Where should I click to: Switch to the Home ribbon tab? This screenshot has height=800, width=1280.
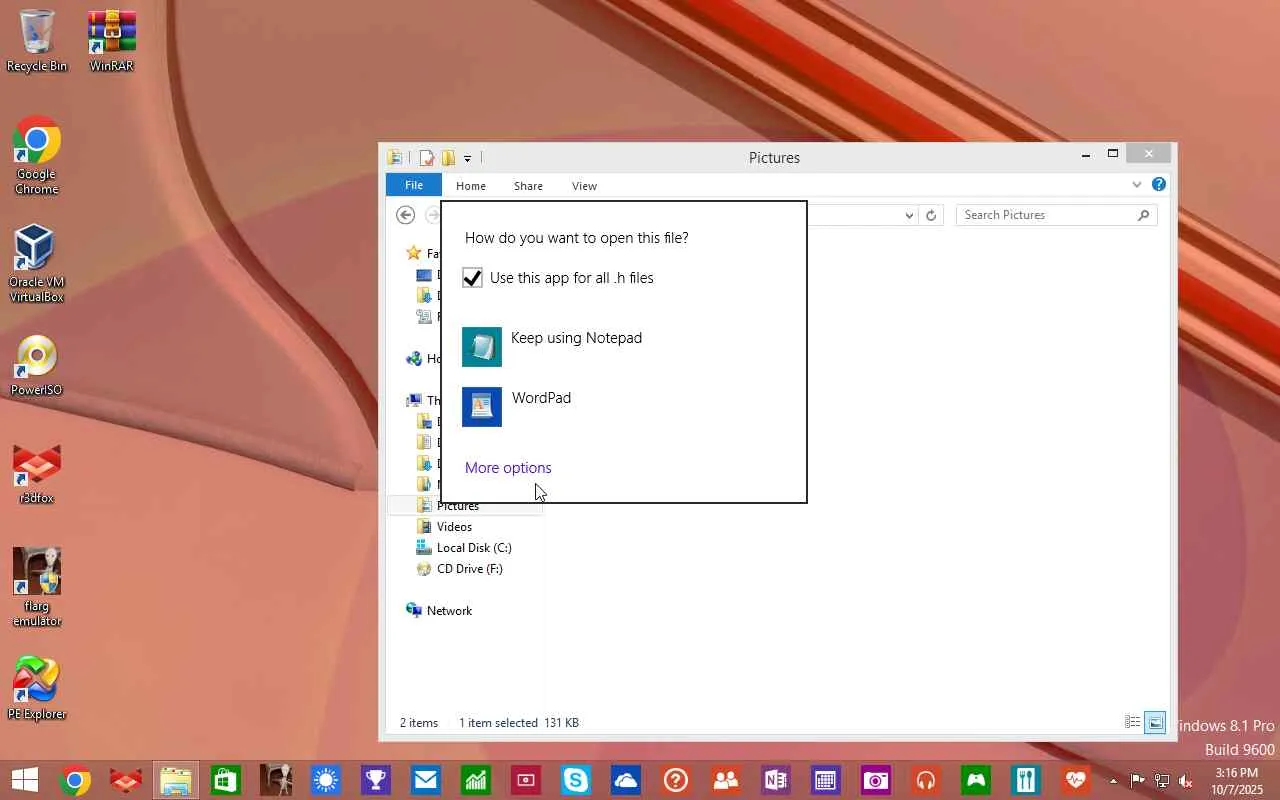pos(471,186)
